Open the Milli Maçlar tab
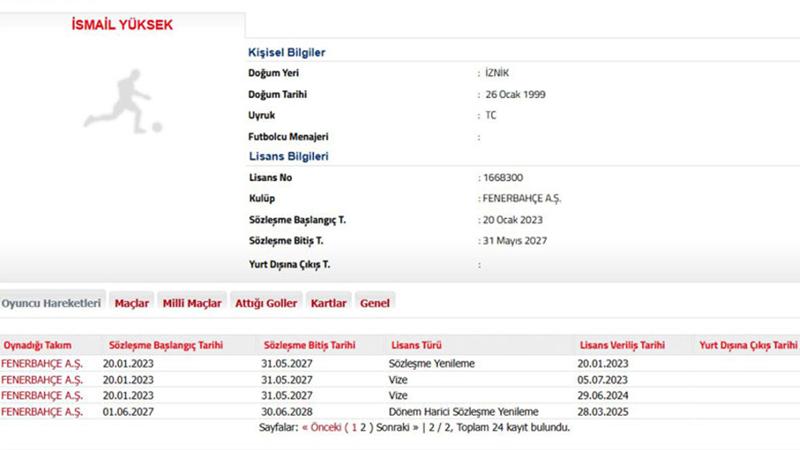 pyautogui.click(x=191, y=302)
